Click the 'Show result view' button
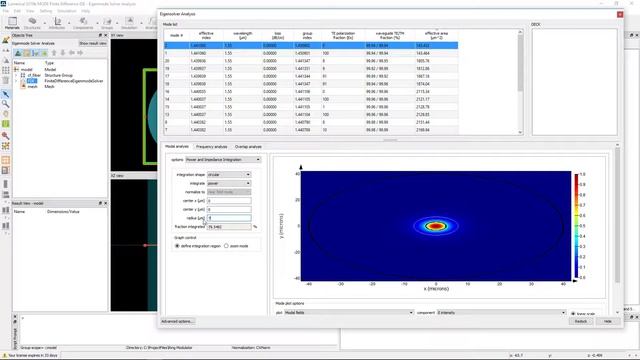The width and height of the screenshot is (640, 360). (93, 43)
